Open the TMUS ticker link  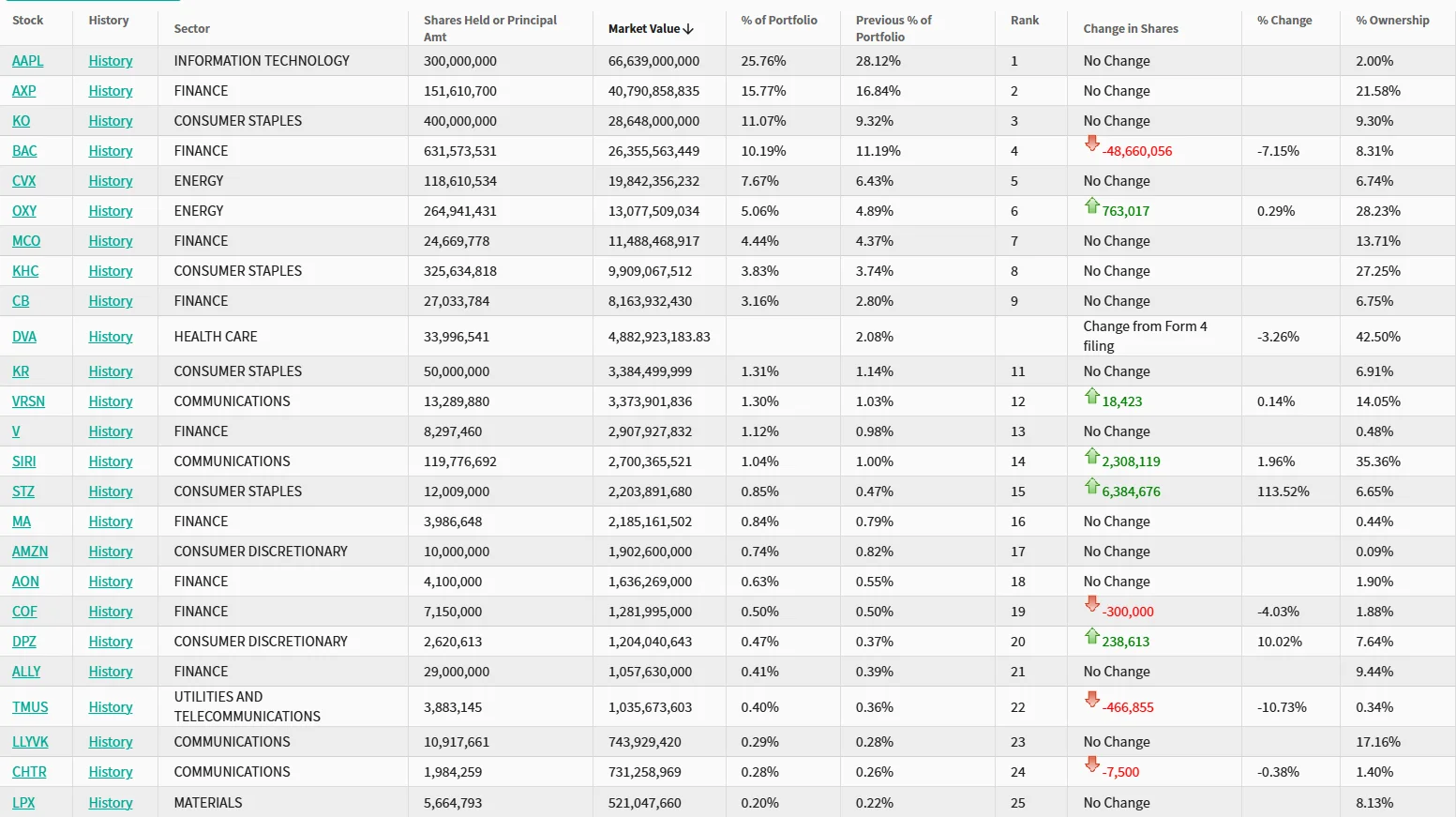30,707
